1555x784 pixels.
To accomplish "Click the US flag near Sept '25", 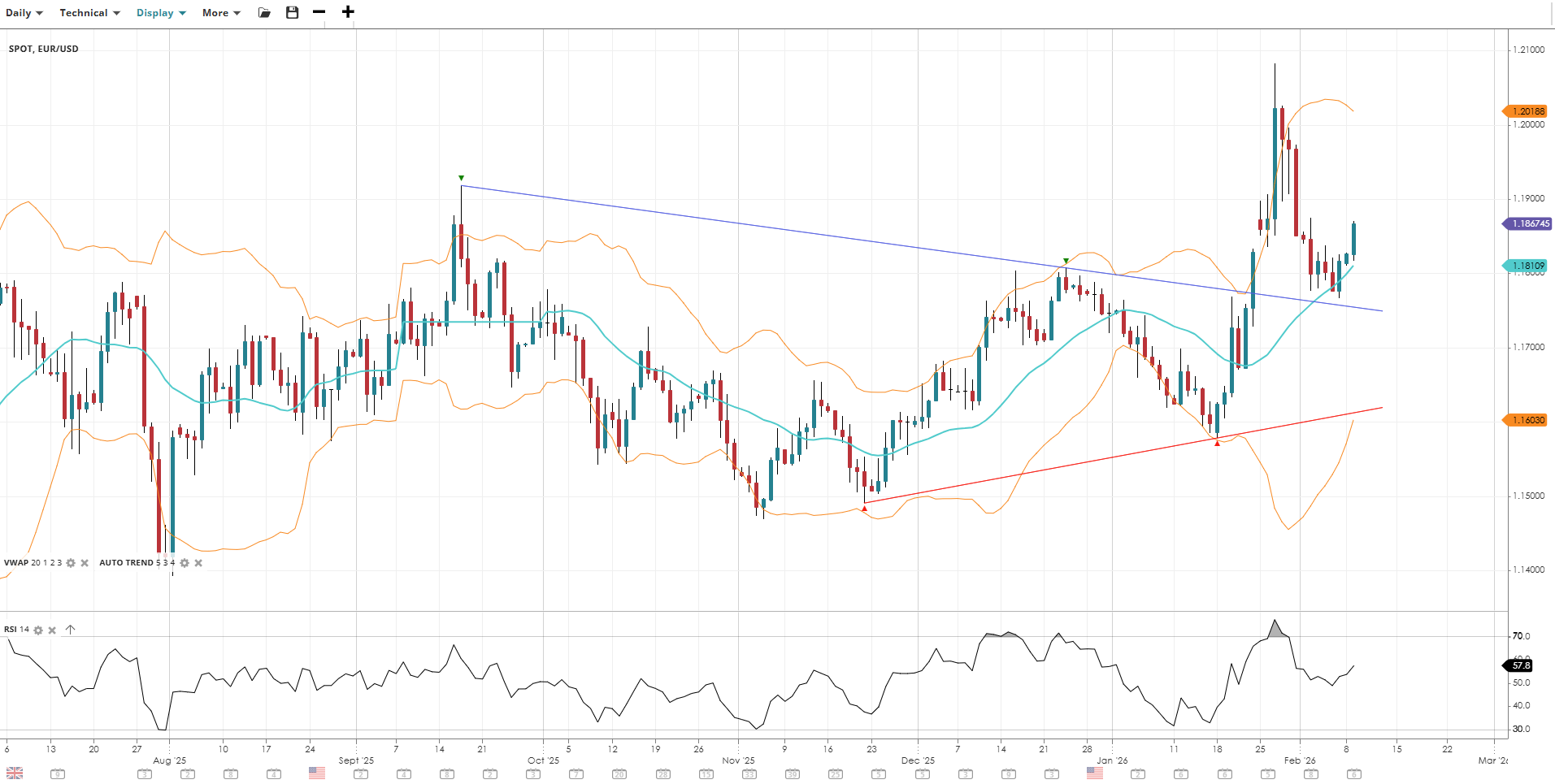I will (x=317, y=773).
